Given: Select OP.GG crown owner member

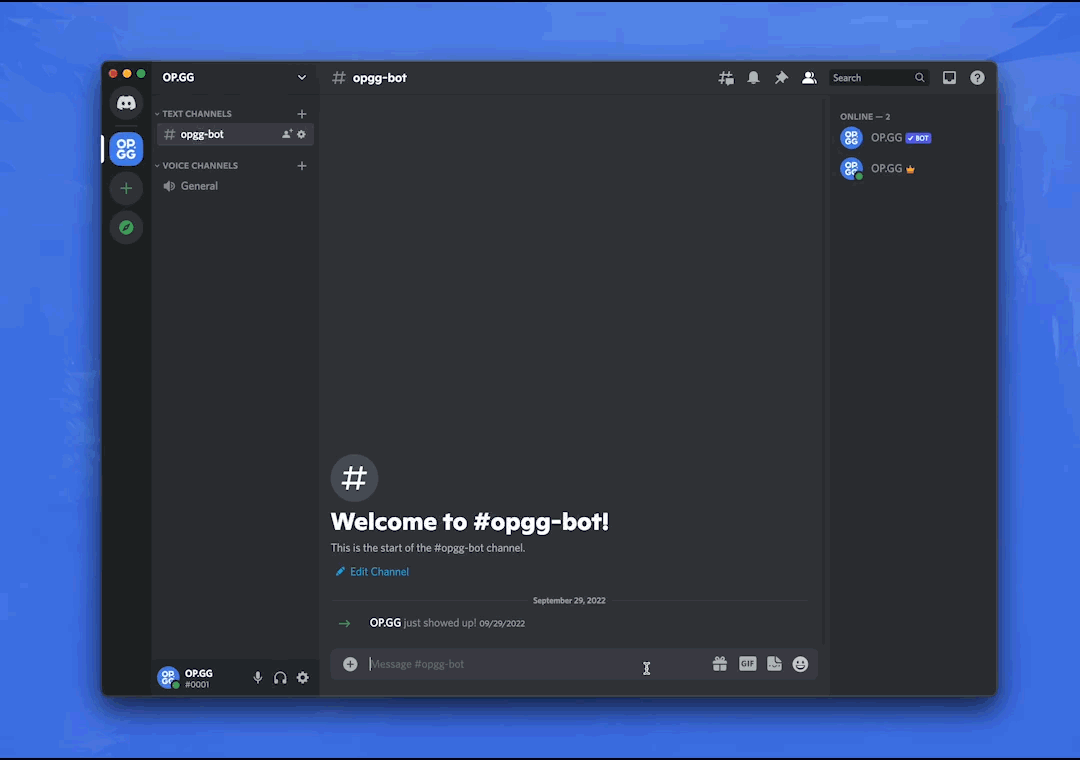Looking at the screenshot, I should coord(911,168).
